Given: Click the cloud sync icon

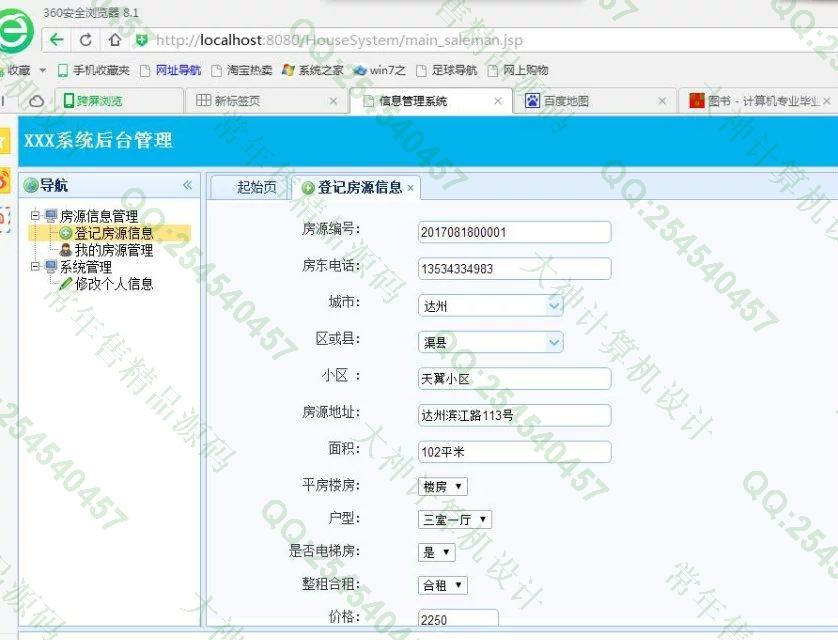Looking at the screenshot, I should [x=36, y=100].
